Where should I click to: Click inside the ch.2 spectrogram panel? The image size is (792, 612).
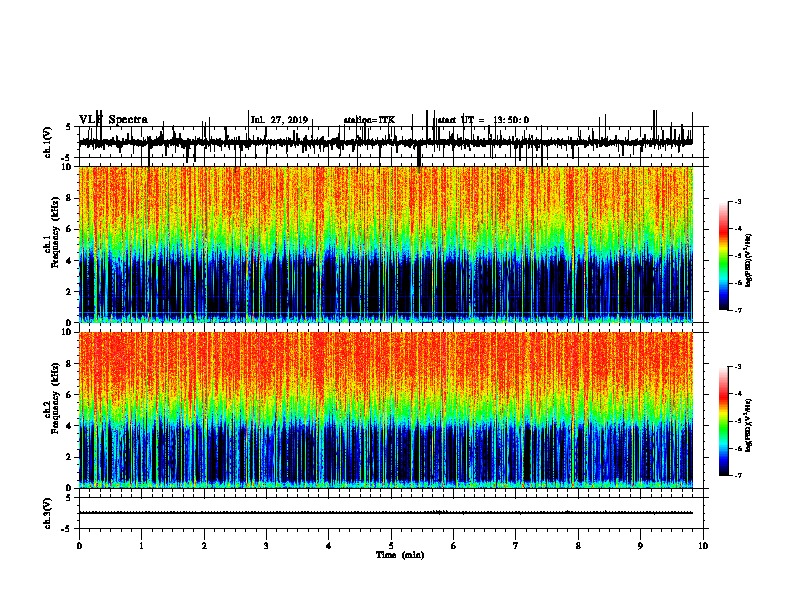pos(386,410)
